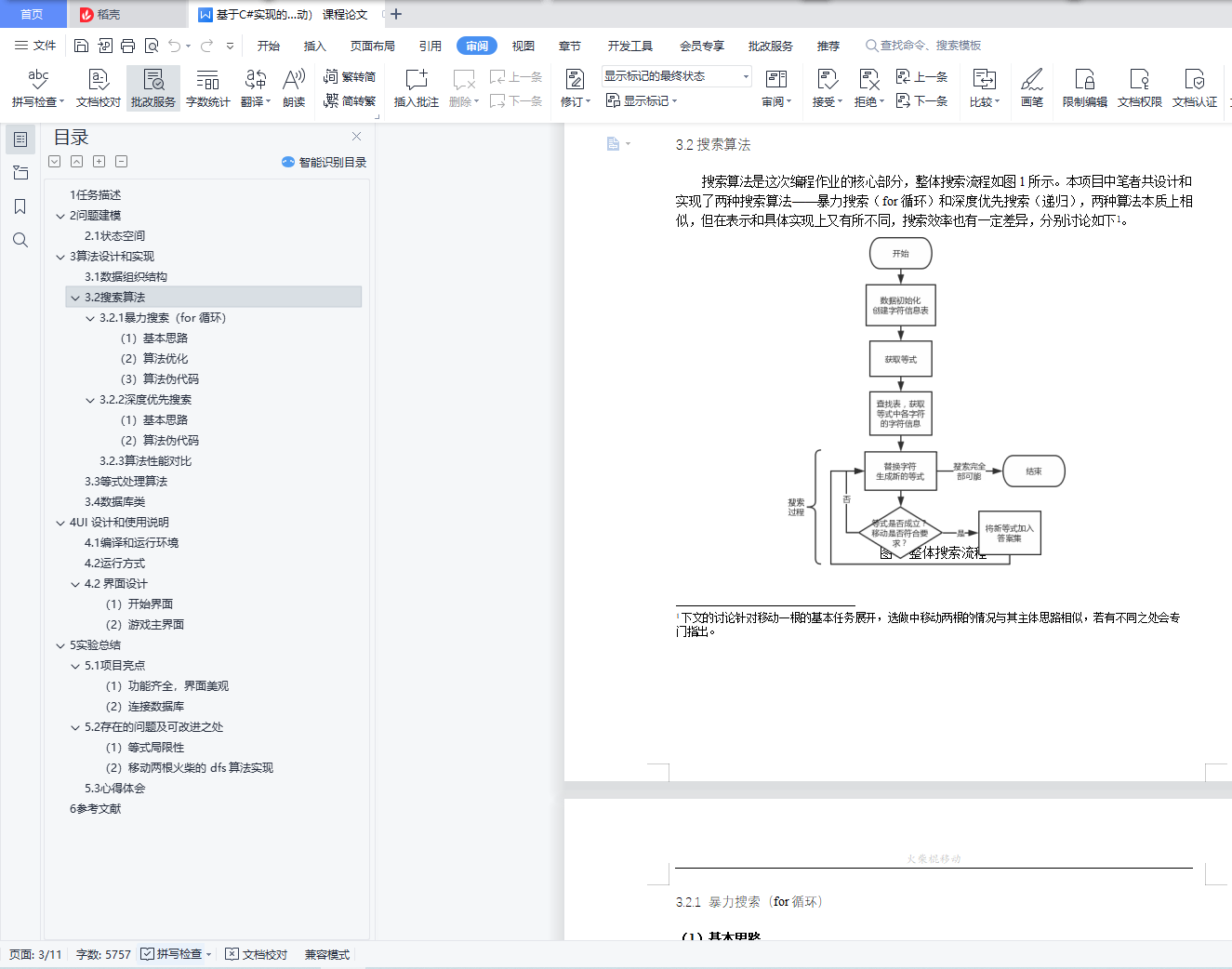The width and height of the screenshot is (1232, 969).
Task: Open 文档认证 document certification
Action: [x=1195, y=88]
